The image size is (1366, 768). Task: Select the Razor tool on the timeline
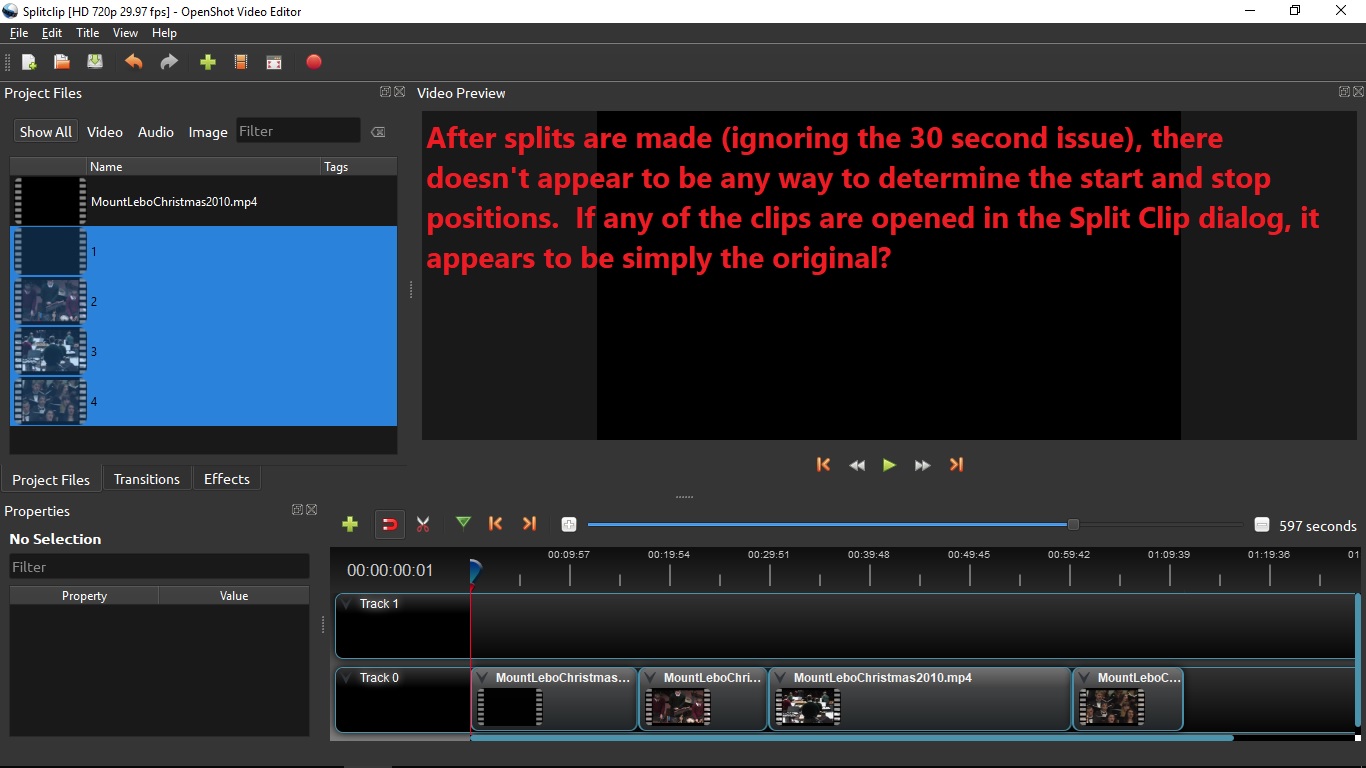[423, 523]
